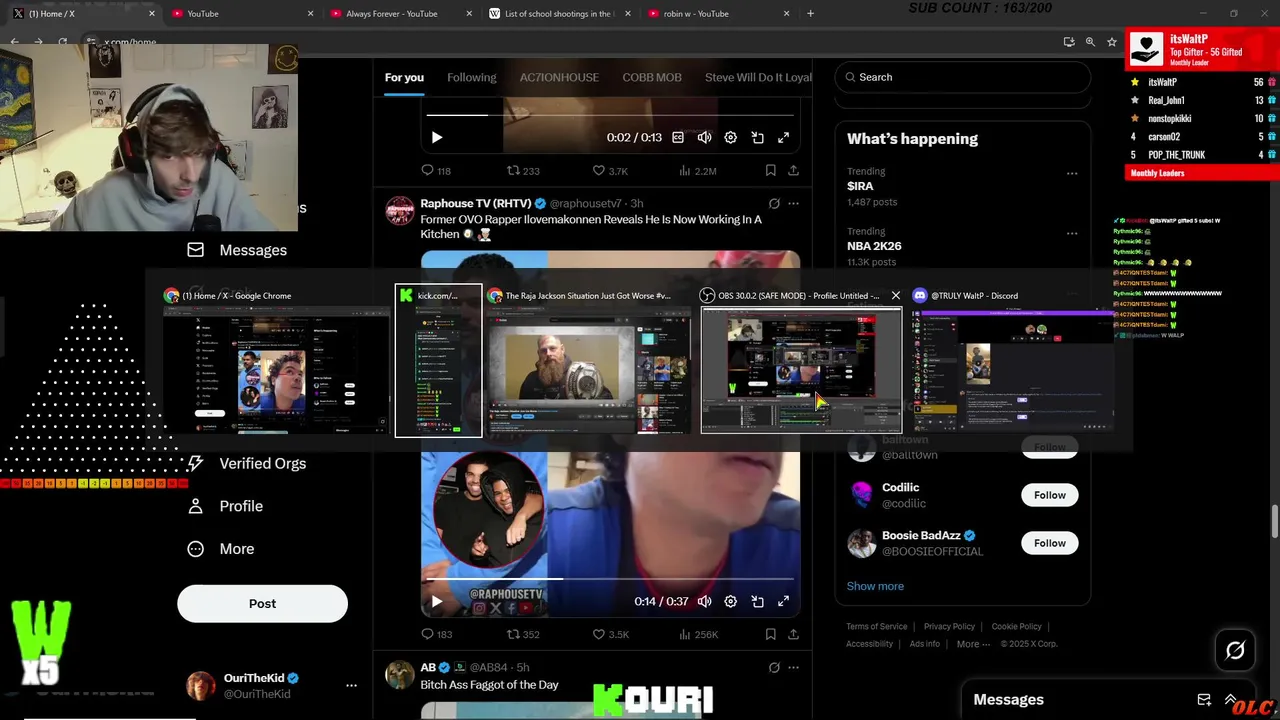Open the Always Forever YouTube browser tab
The image size is (1280, 720).
[x=398, y=14]
